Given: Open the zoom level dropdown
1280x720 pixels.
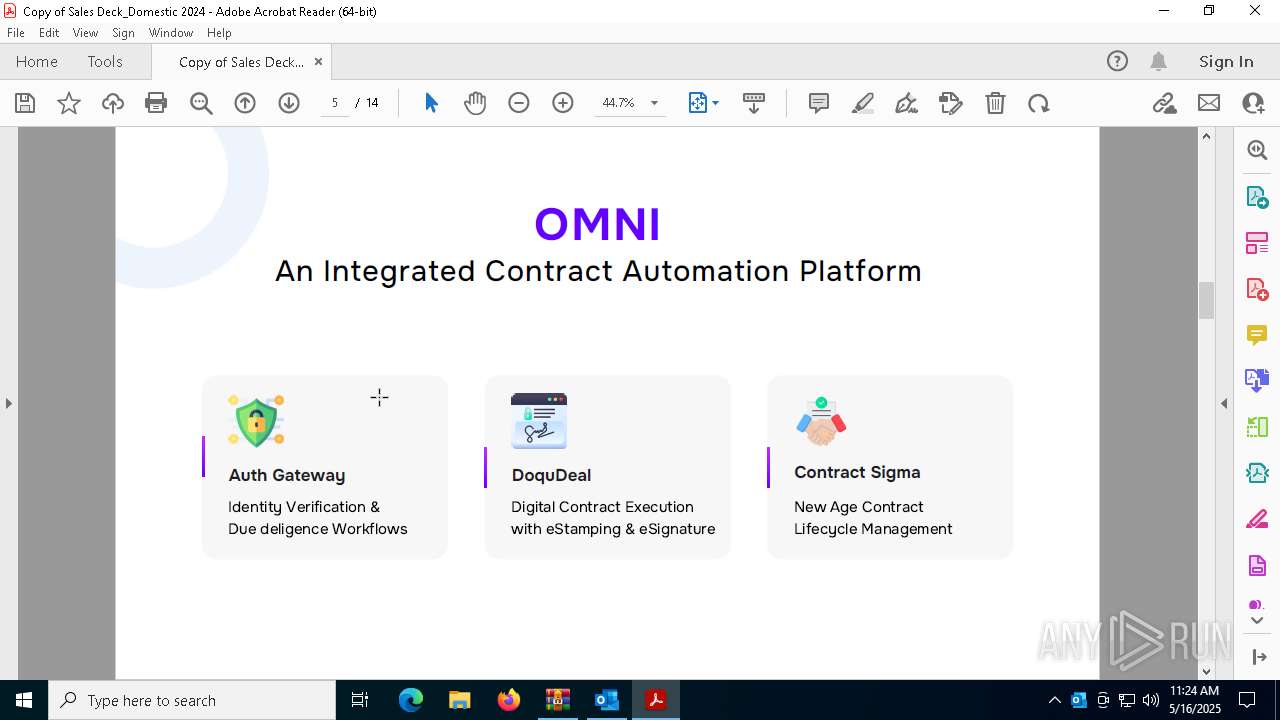Looking at the screenshot, I should [x=654, y=103].
